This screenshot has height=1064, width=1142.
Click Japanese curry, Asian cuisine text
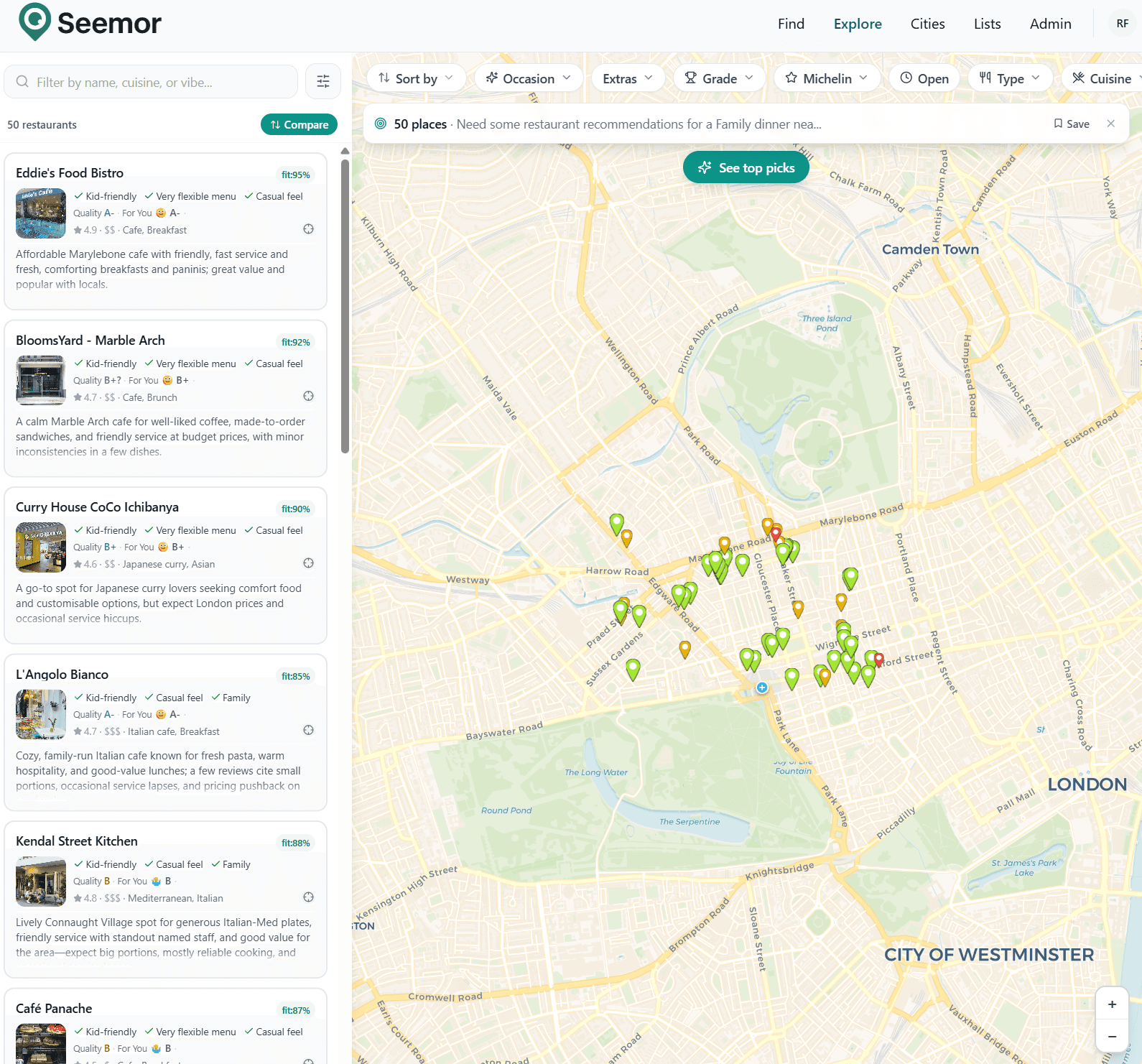(x=169, y=564)
